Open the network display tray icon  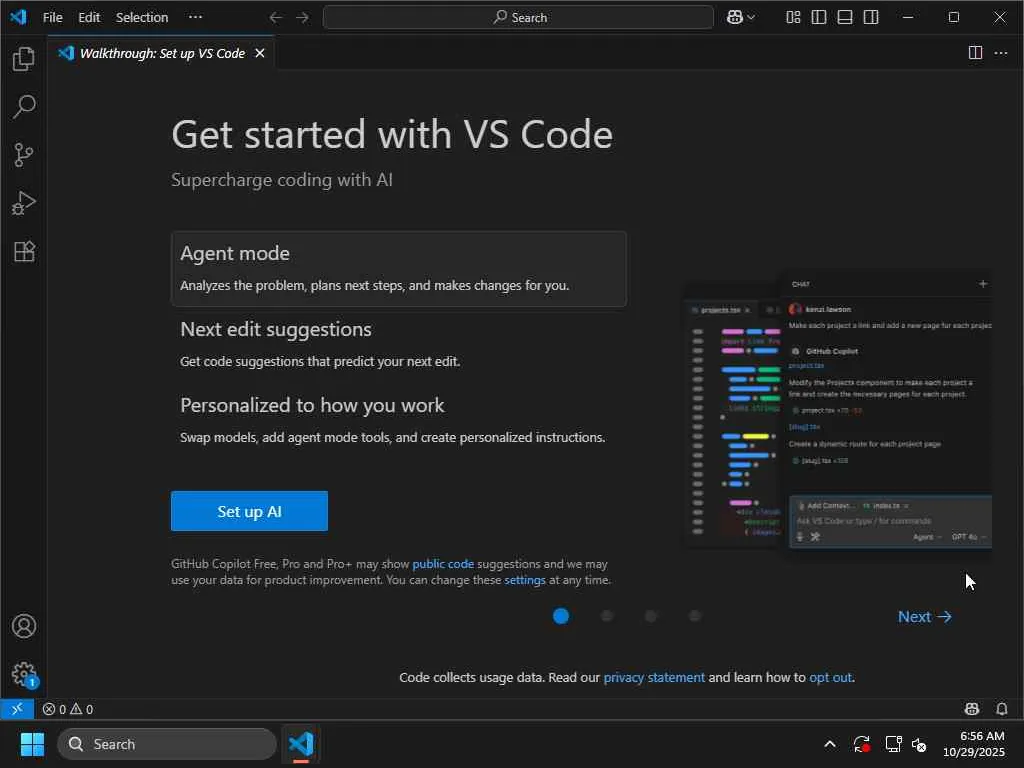pyautogui.click(x=893, y=744)
